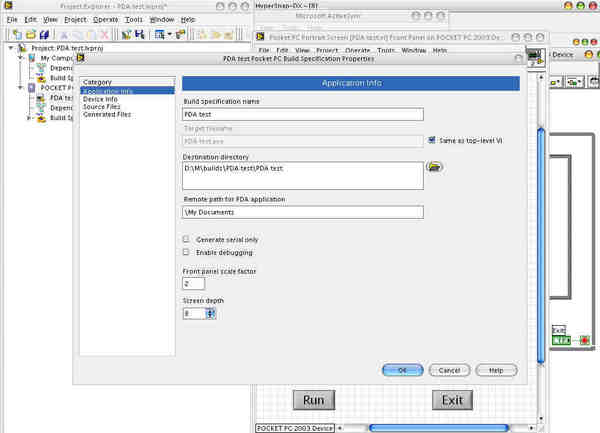Click the Destination directory field
The image size is (600, 433).
(x=303, y=176)
